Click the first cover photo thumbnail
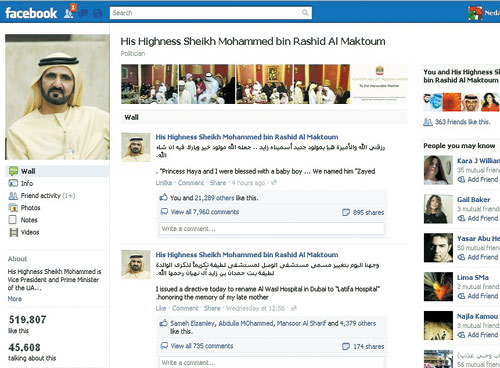 (x=149, y=84)
